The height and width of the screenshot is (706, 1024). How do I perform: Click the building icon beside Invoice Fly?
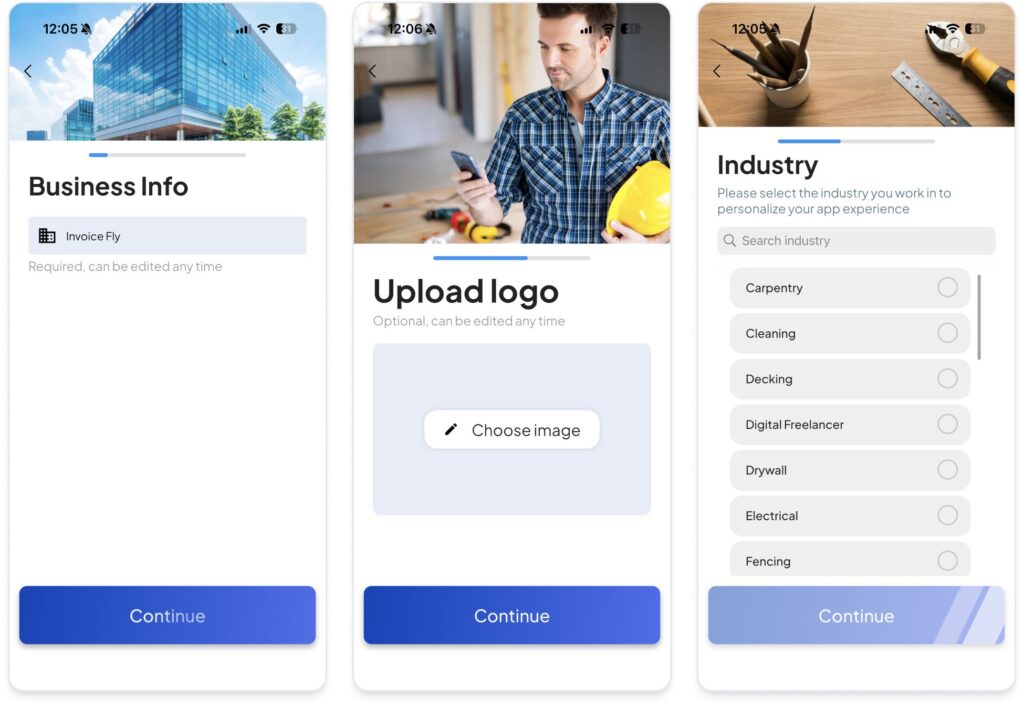[x=47, y=236]
